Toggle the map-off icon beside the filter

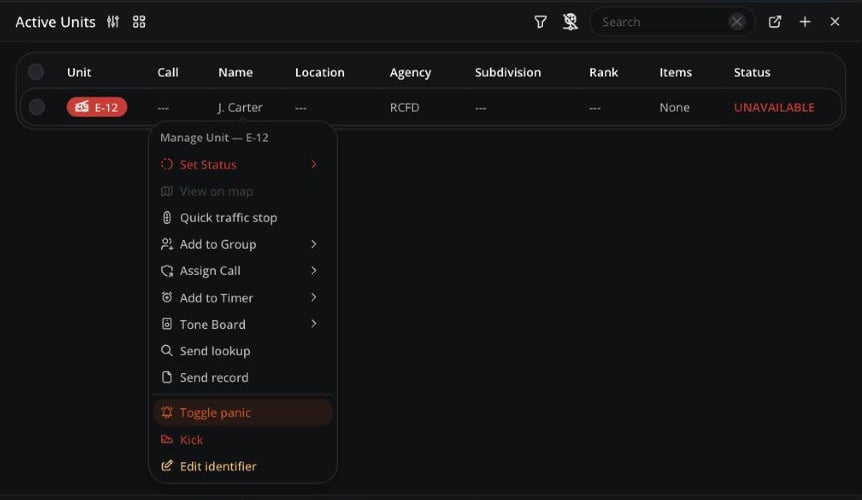click(x=570, y=22)
